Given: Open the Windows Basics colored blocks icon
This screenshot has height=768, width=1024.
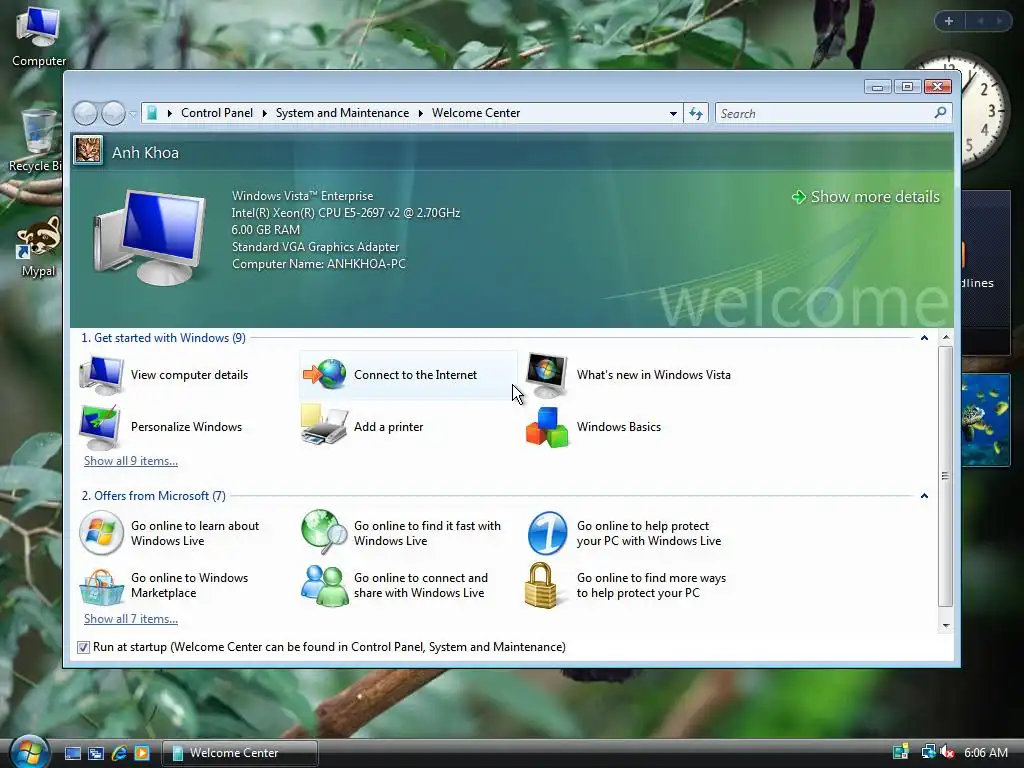Looking at the screenshot, I should (547, 427).
